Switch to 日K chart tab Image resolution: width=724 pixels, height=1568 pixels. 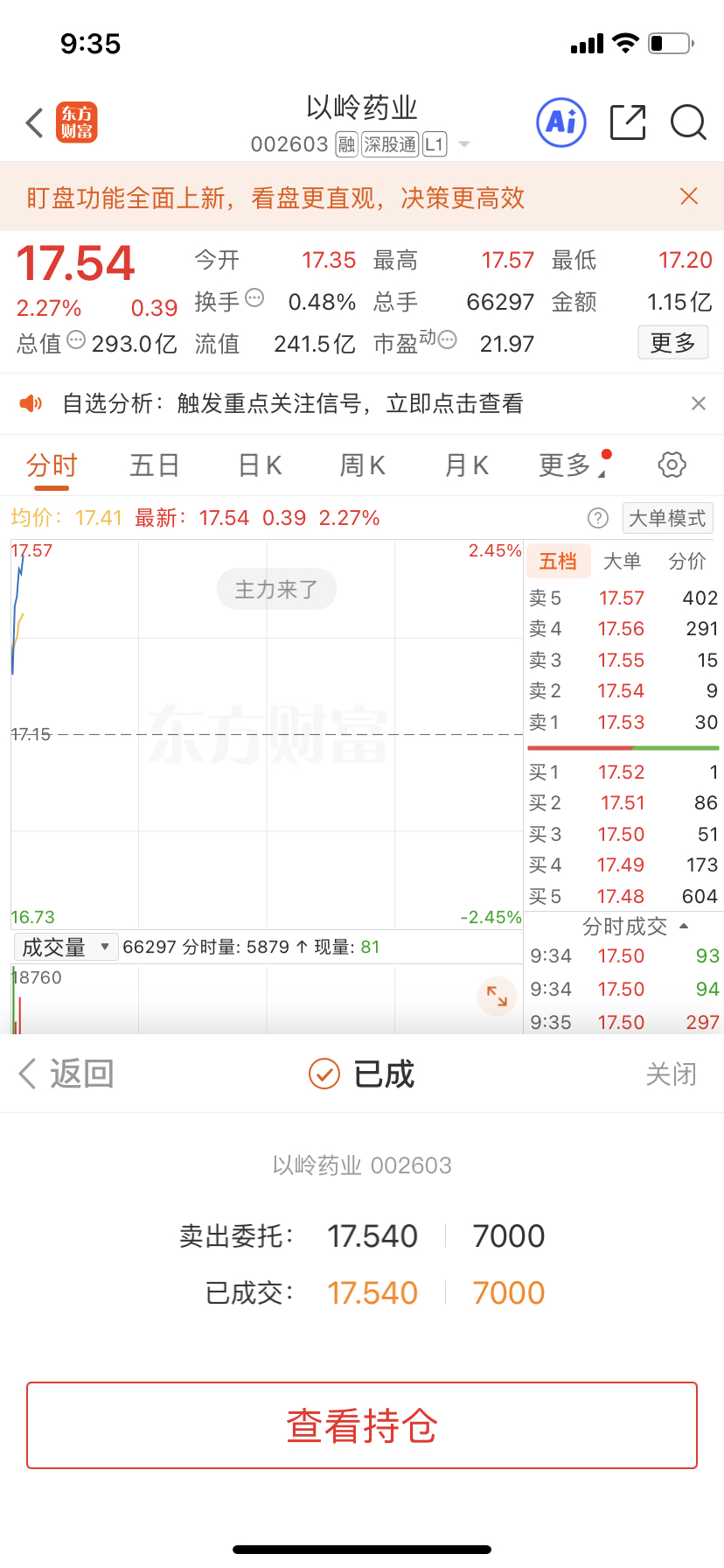pyautogui.click(x=260, y=465)
